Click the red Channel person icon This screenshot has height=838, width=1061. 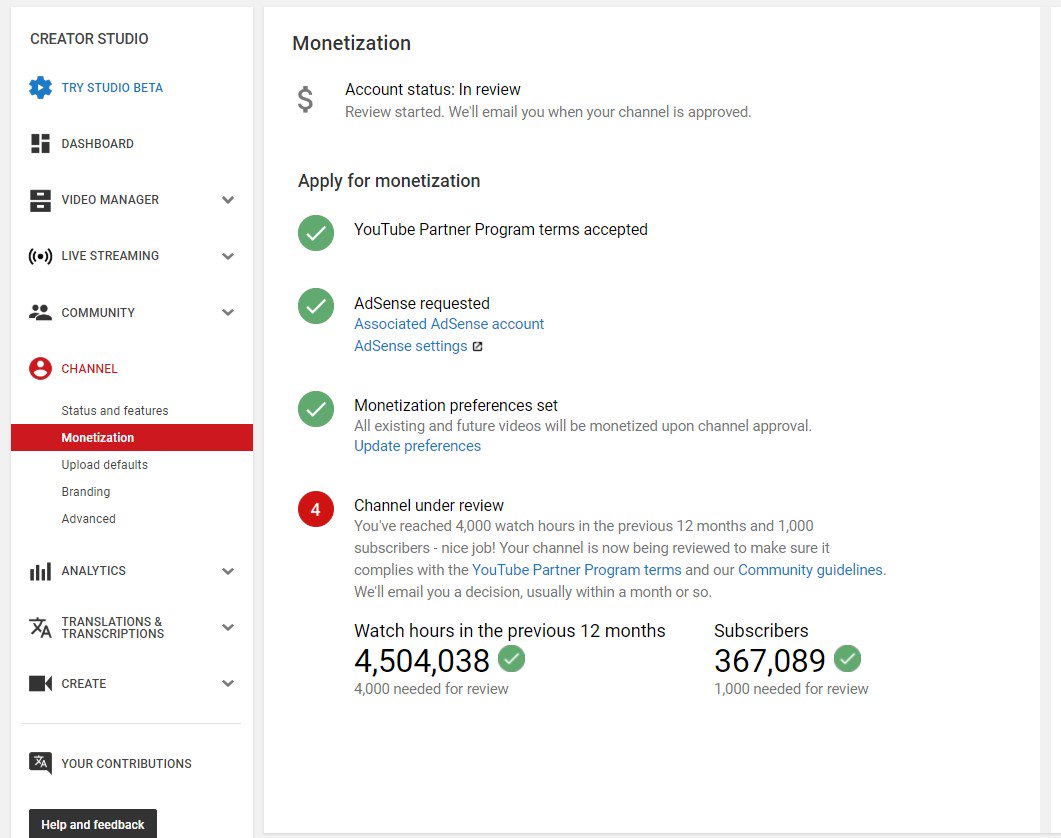[x=41, y=368]
